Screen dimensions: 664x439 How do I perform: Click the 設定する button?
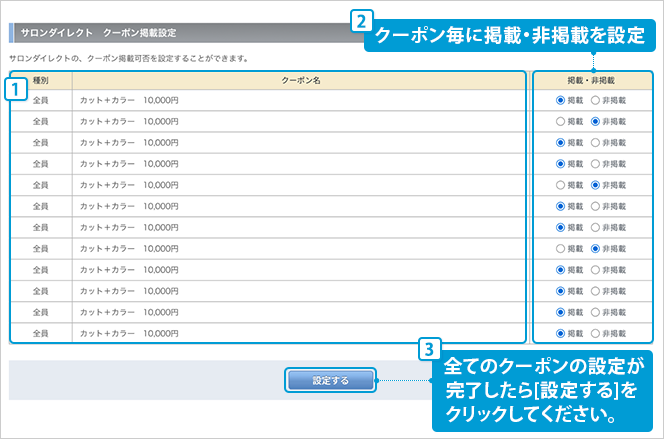331,380
